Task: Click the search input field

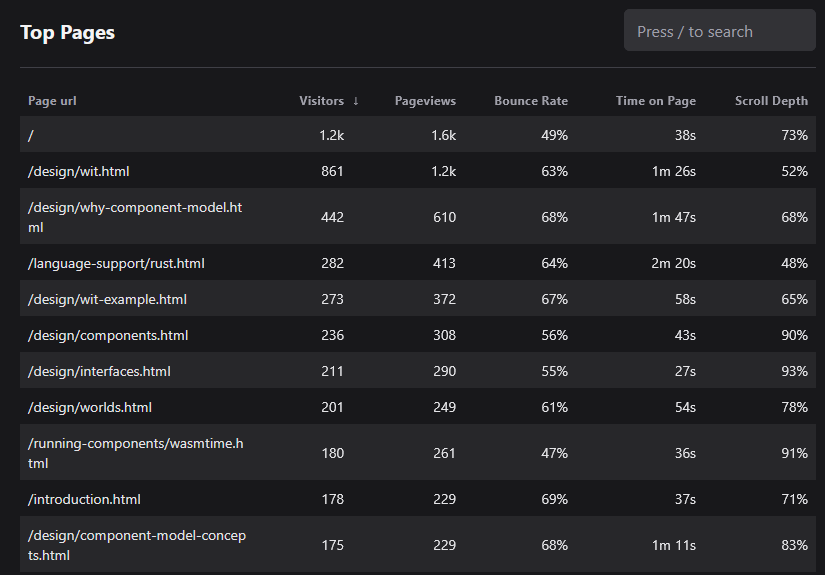Action: (x=719, y=31)
